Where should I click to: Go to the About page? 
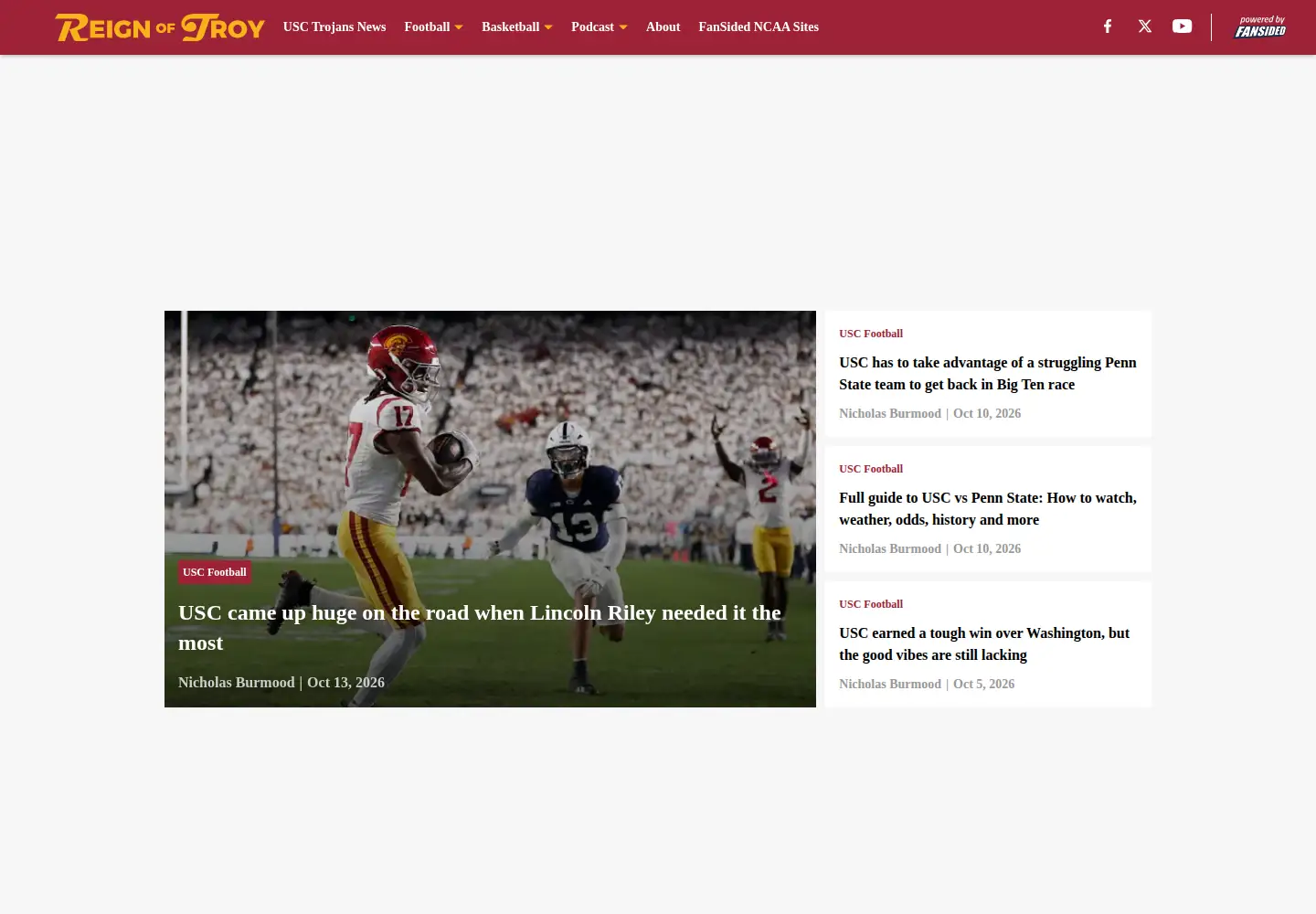[x=663, y=27]
